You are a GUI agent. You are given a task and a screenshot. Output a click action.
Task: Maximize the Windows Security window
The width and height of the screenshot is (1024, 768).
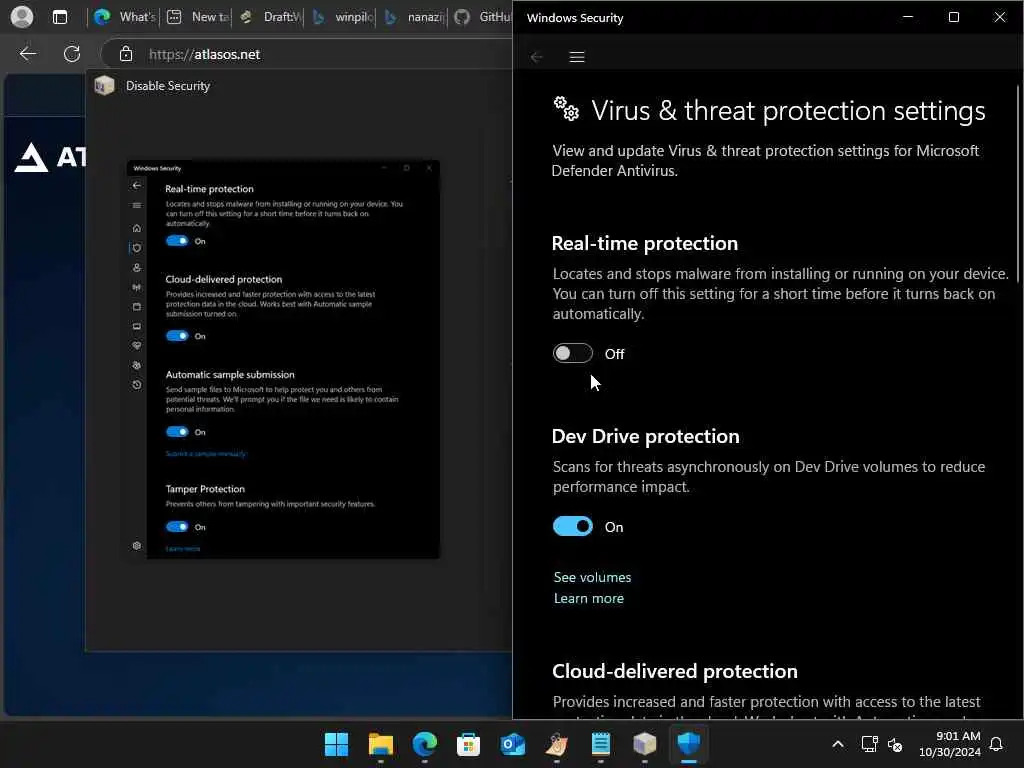pos(953,17)
